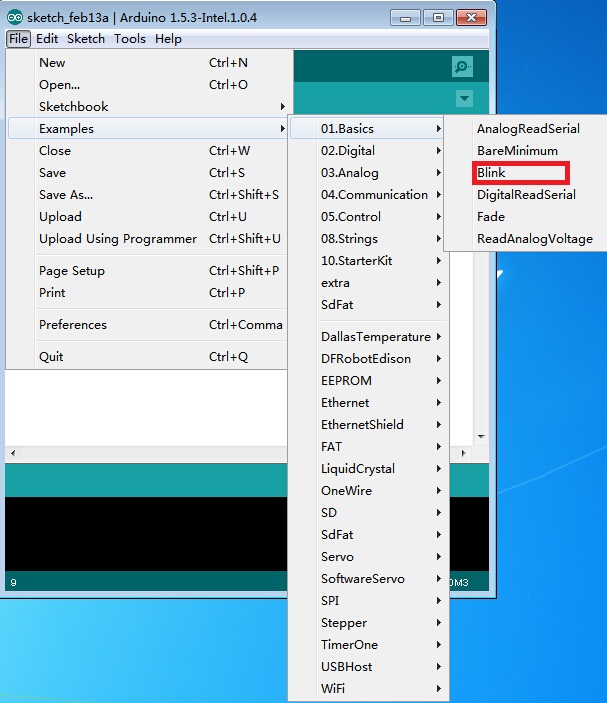Click the Arduino logo in title bar
607x703 pixels.
click(15, 17)
